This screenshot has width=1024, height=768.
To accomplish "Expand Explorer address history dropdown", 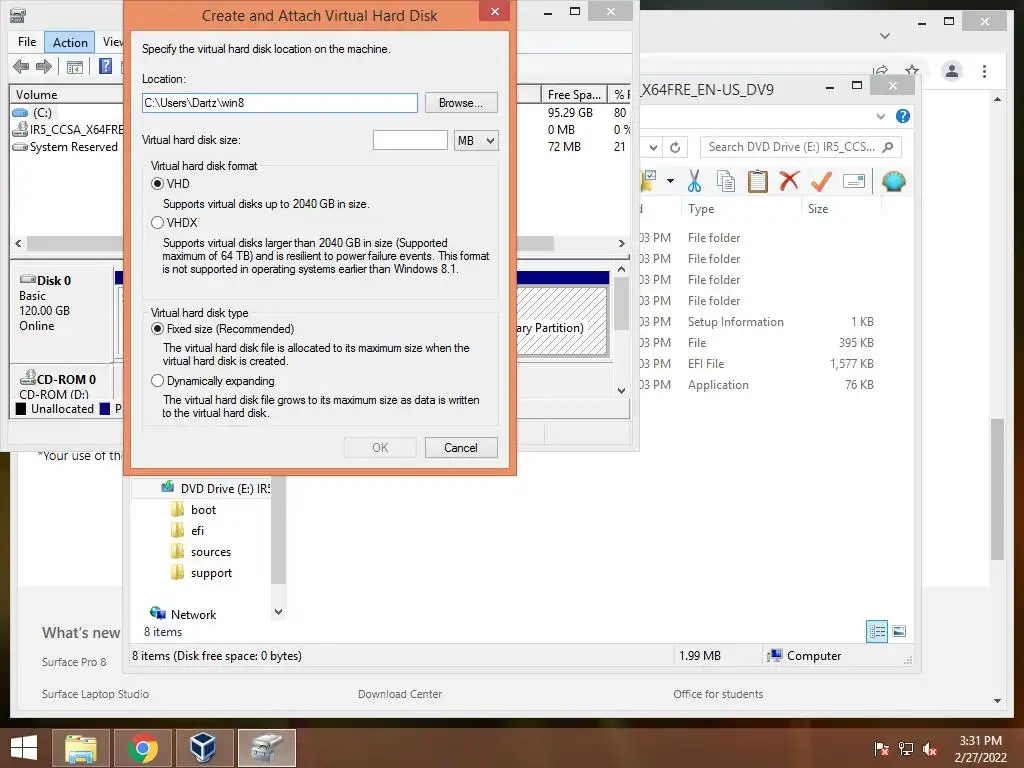I will click(x=653, y=148).
